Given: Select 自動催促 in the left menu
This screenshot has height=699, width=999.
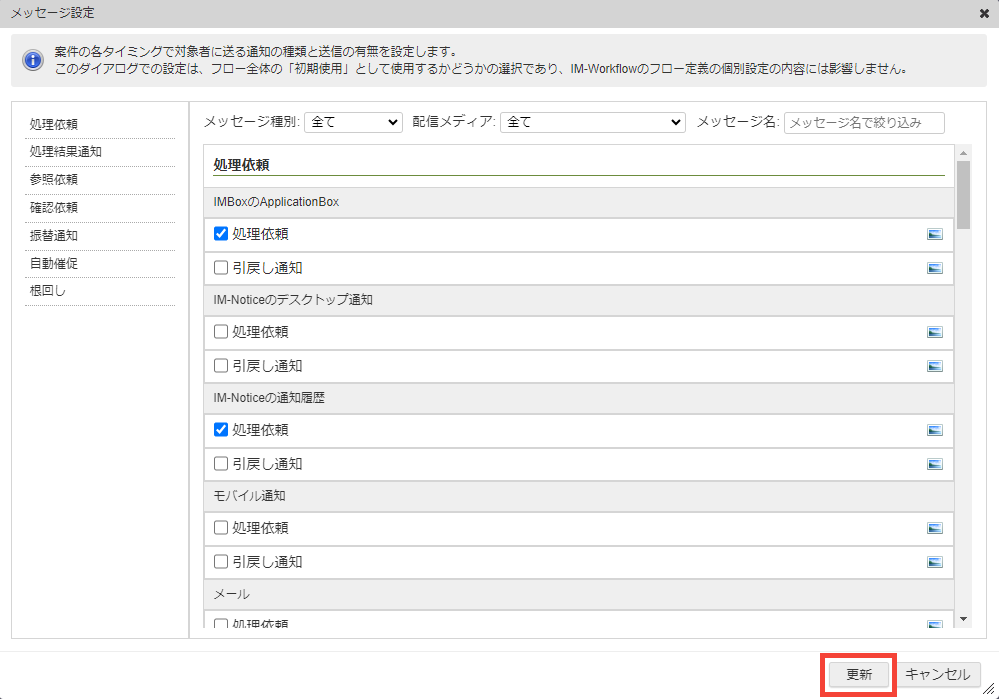Looking at the screenshot, I should click(54, 263).
